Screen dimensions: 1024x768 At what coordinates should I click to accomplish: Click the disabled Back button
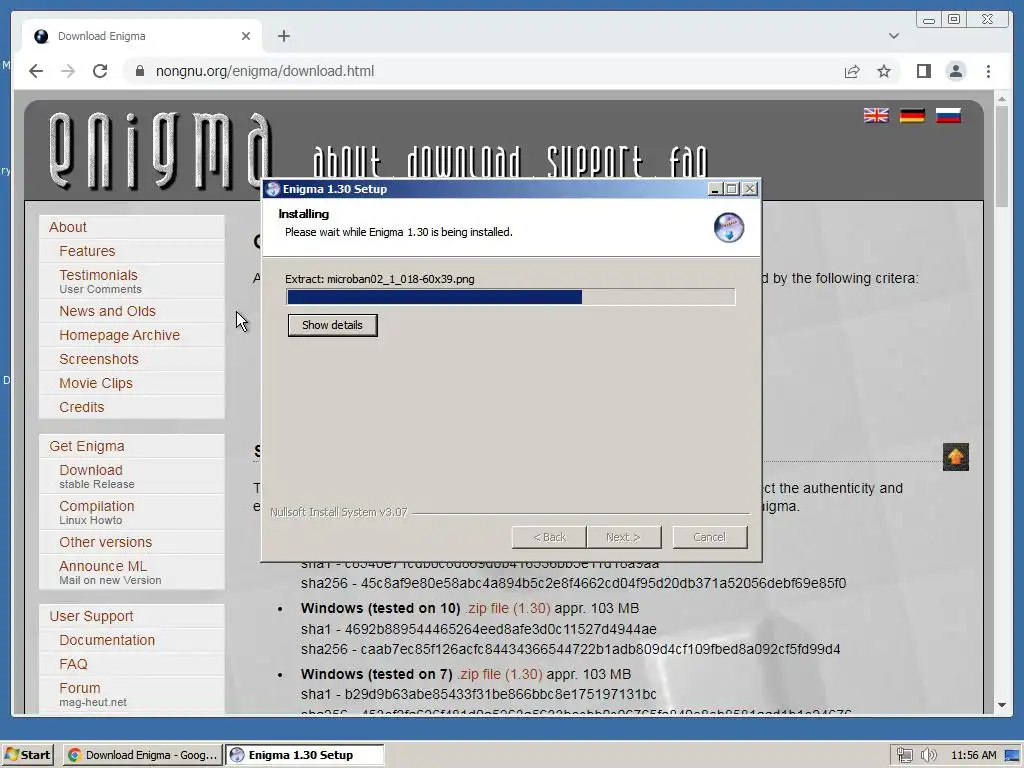549,537
